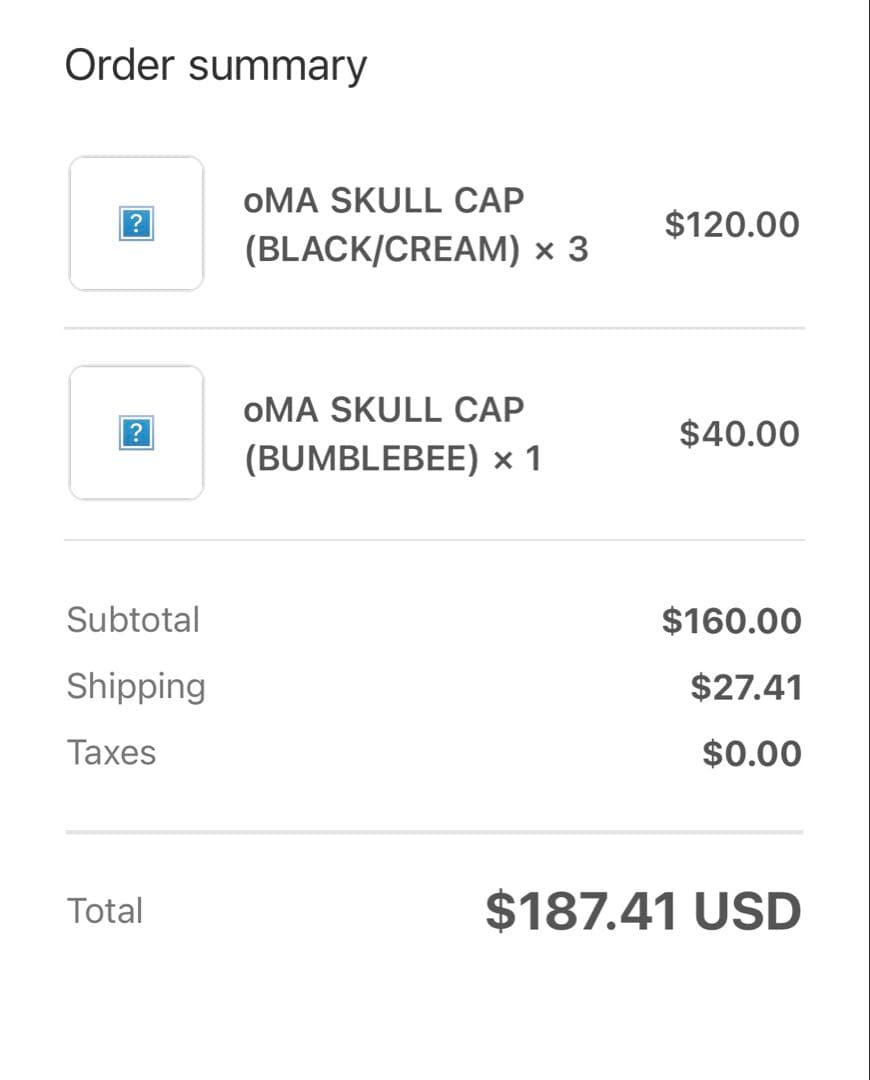Click the $187.41 USD total amount
This screenshot has width=870, height=1080.
click(x=643, y=911)
